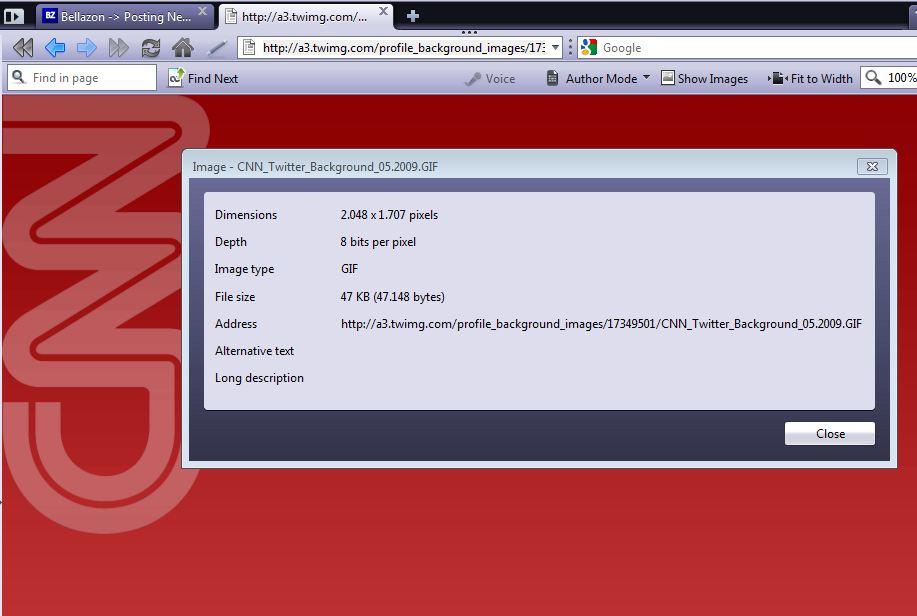This screenshot has height=616, width=917.
Task: Close the a3.twimg.com tab
Action: point(383,11)
